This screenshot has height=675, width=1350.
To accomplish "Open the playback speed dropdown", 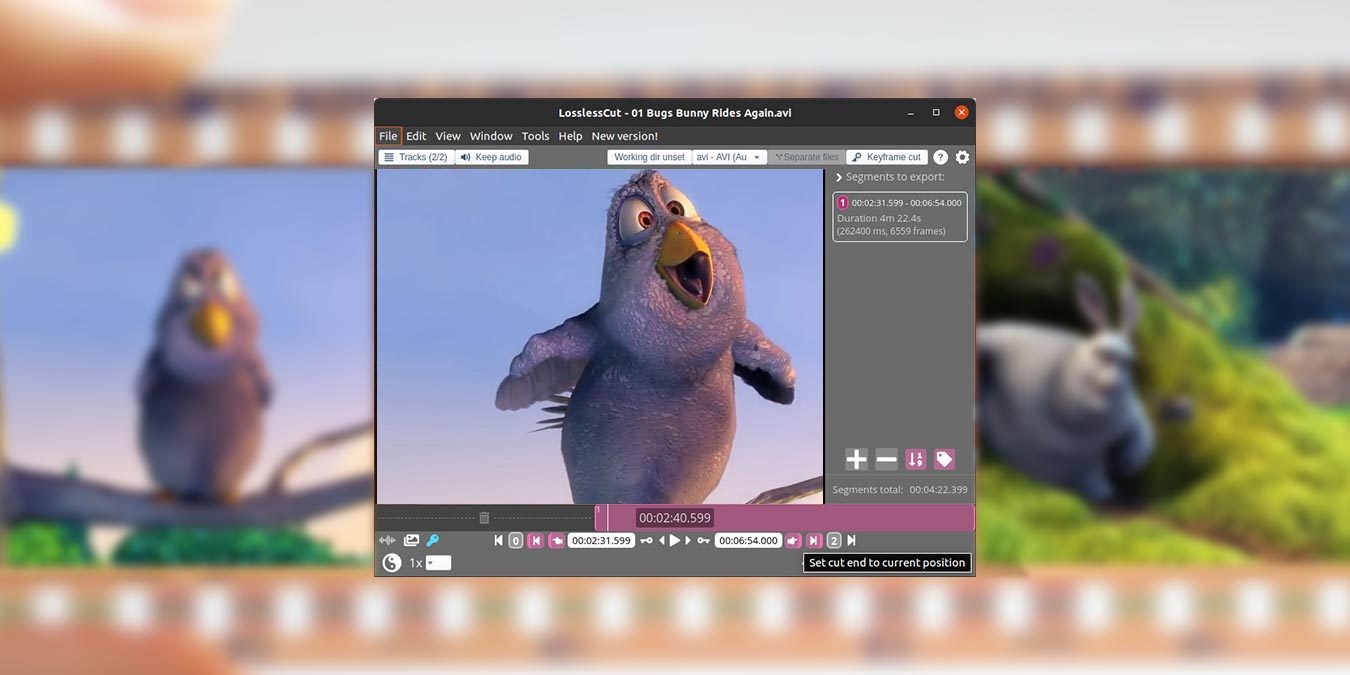I will (437, 562).
